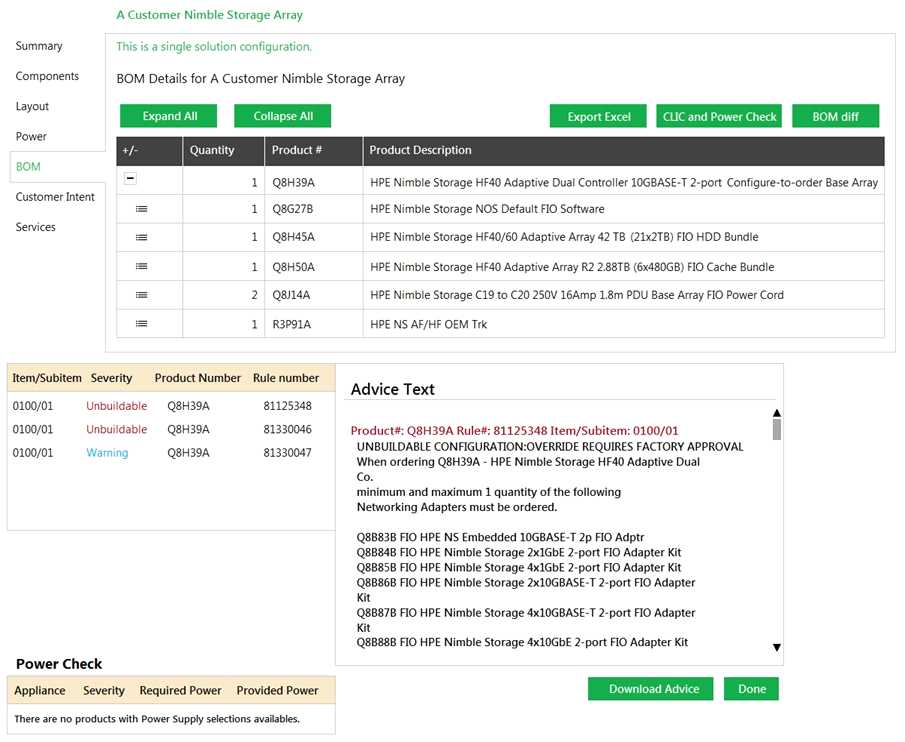Click the list icon for Q8H45A row

(x=141, y=237)
